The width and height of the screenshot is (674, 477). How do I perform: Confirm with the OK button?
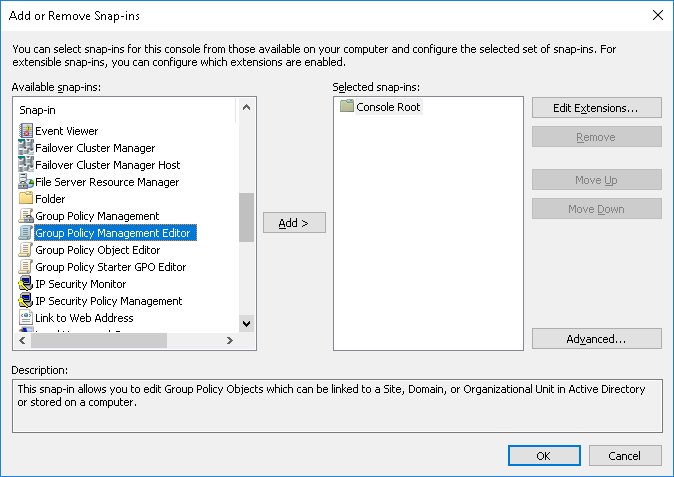tap(543, 456)
